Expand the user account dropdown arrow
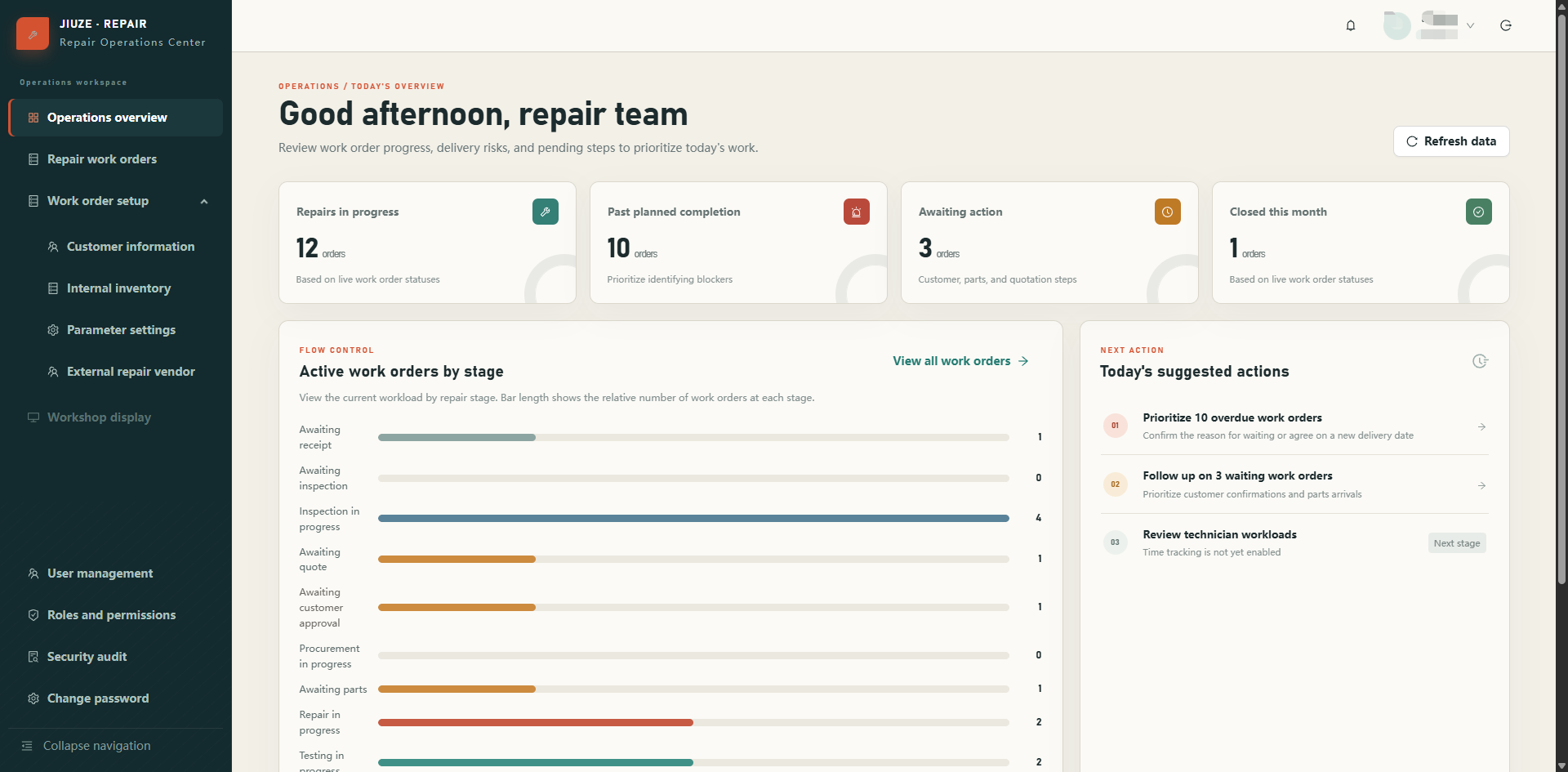This screenshot has height=772, width=1568. [1470, 25]
